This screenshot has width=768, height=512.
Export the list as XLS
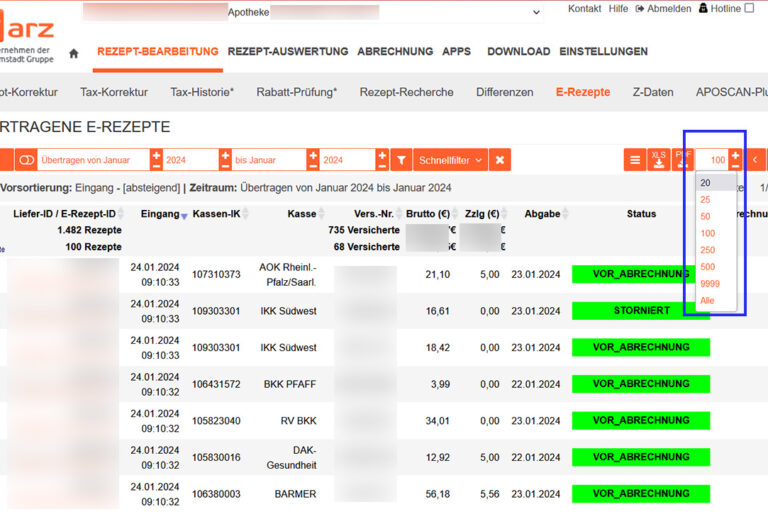(658, 160)
